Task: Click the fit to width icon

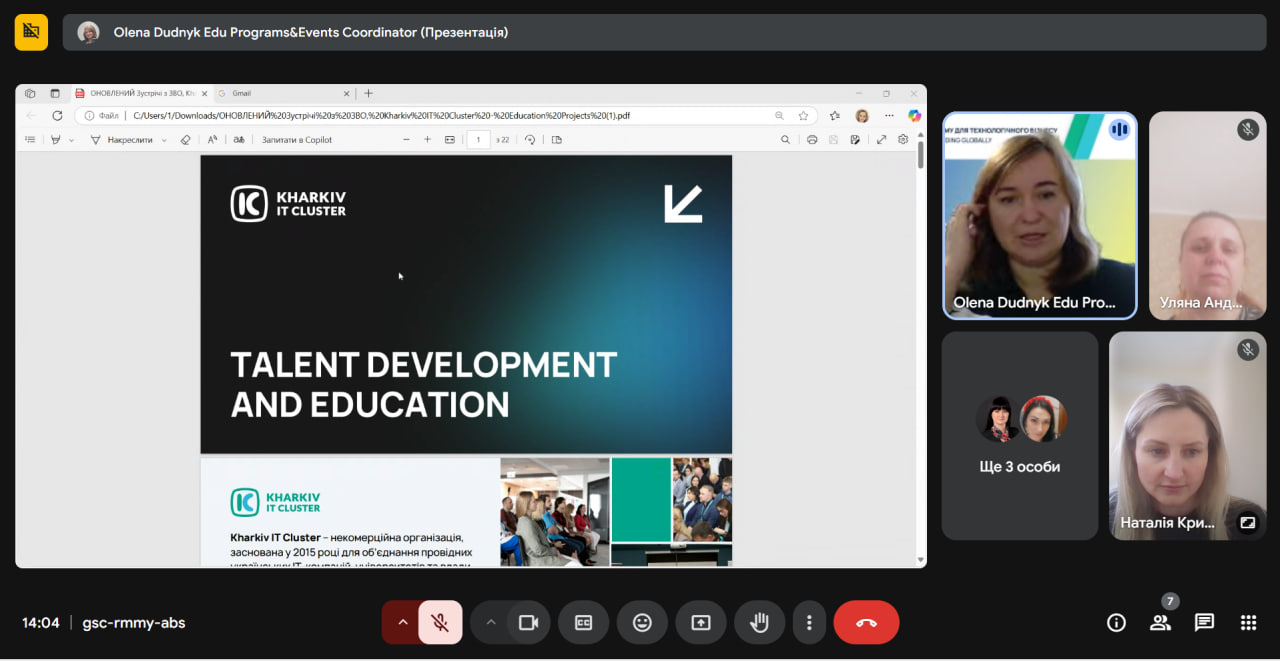Action: coord(450,140)
